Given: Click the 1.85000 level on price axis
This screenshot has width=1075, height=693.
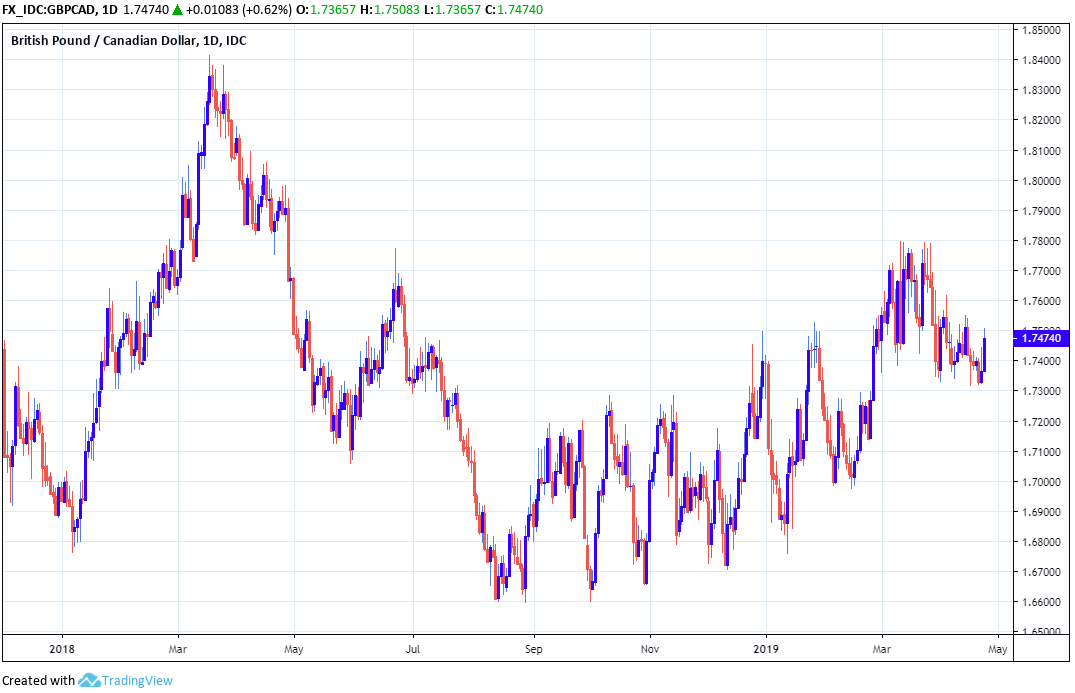Looking at the screenshot, I should click(1040, 31).
